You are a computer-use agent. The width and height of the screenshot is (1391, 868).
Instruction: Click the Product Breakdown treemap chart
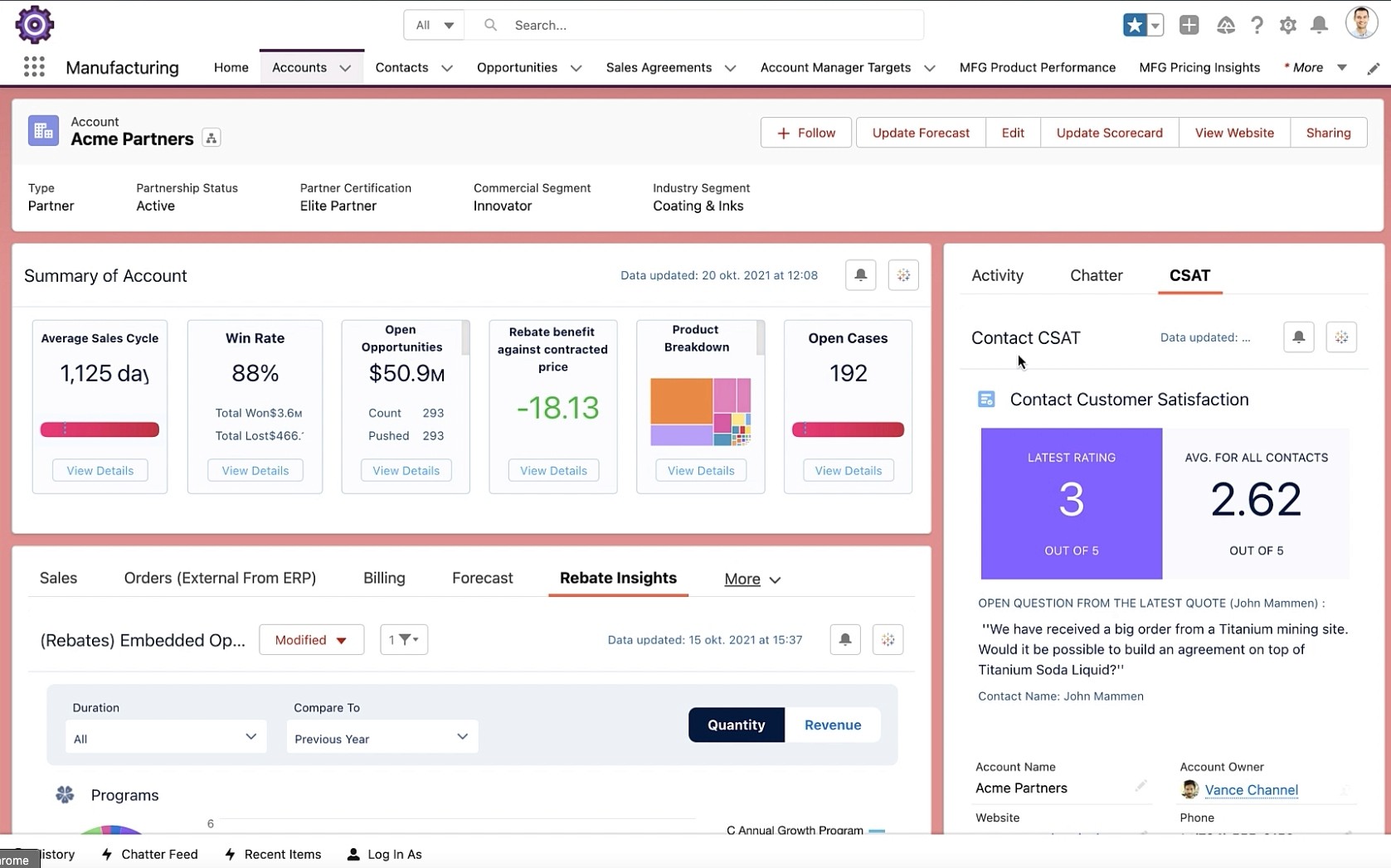(x=700, y=411)
